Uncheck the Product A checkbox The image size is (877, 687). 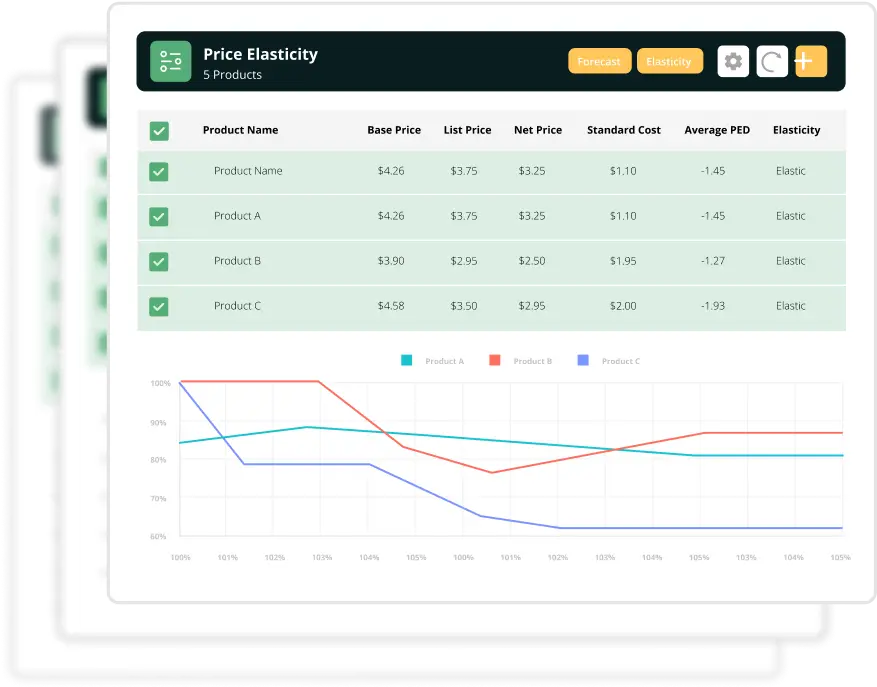tap(158, 216)
